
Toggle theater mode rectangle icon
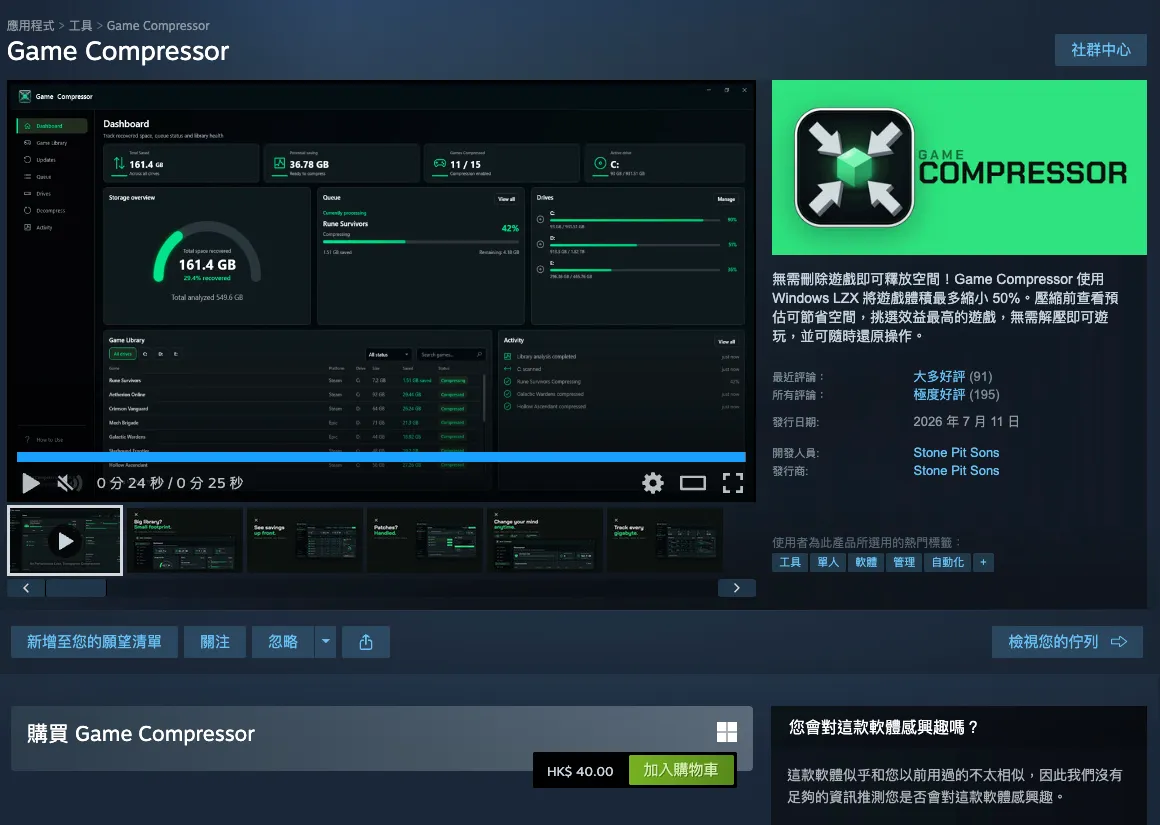coord(692,483)
